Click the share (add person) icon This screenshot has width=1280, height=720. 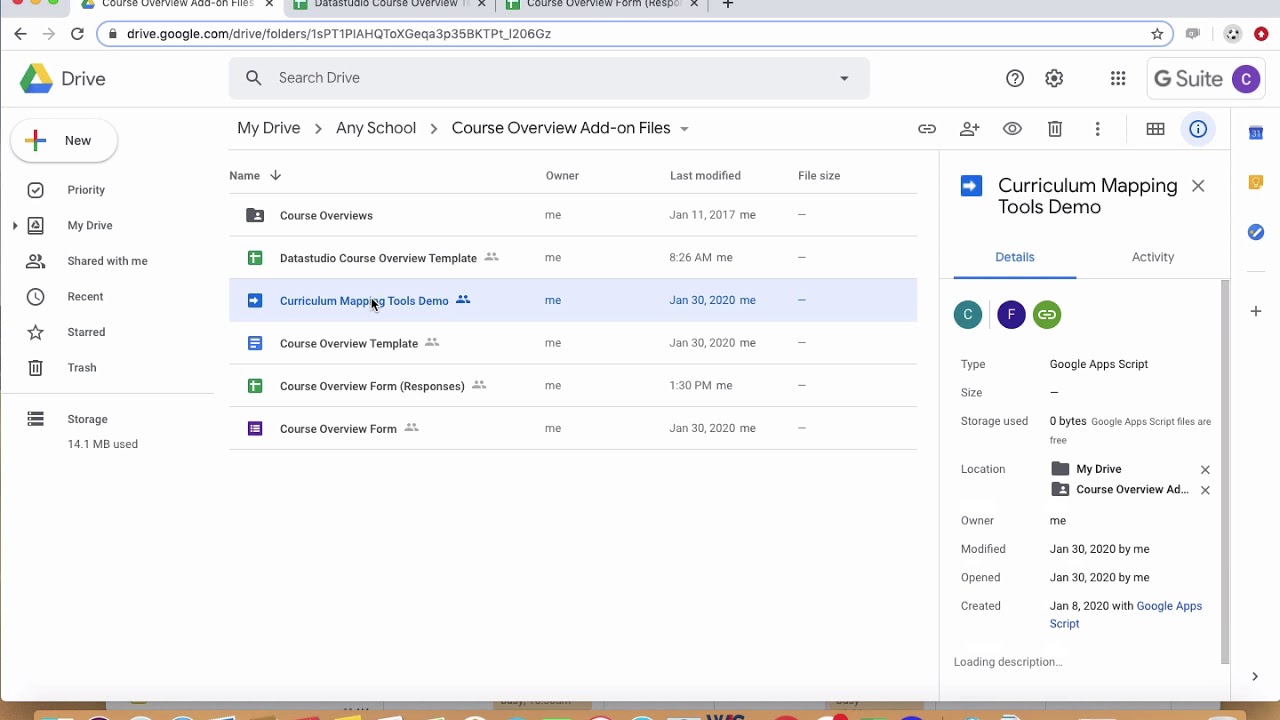coord(969,129)
